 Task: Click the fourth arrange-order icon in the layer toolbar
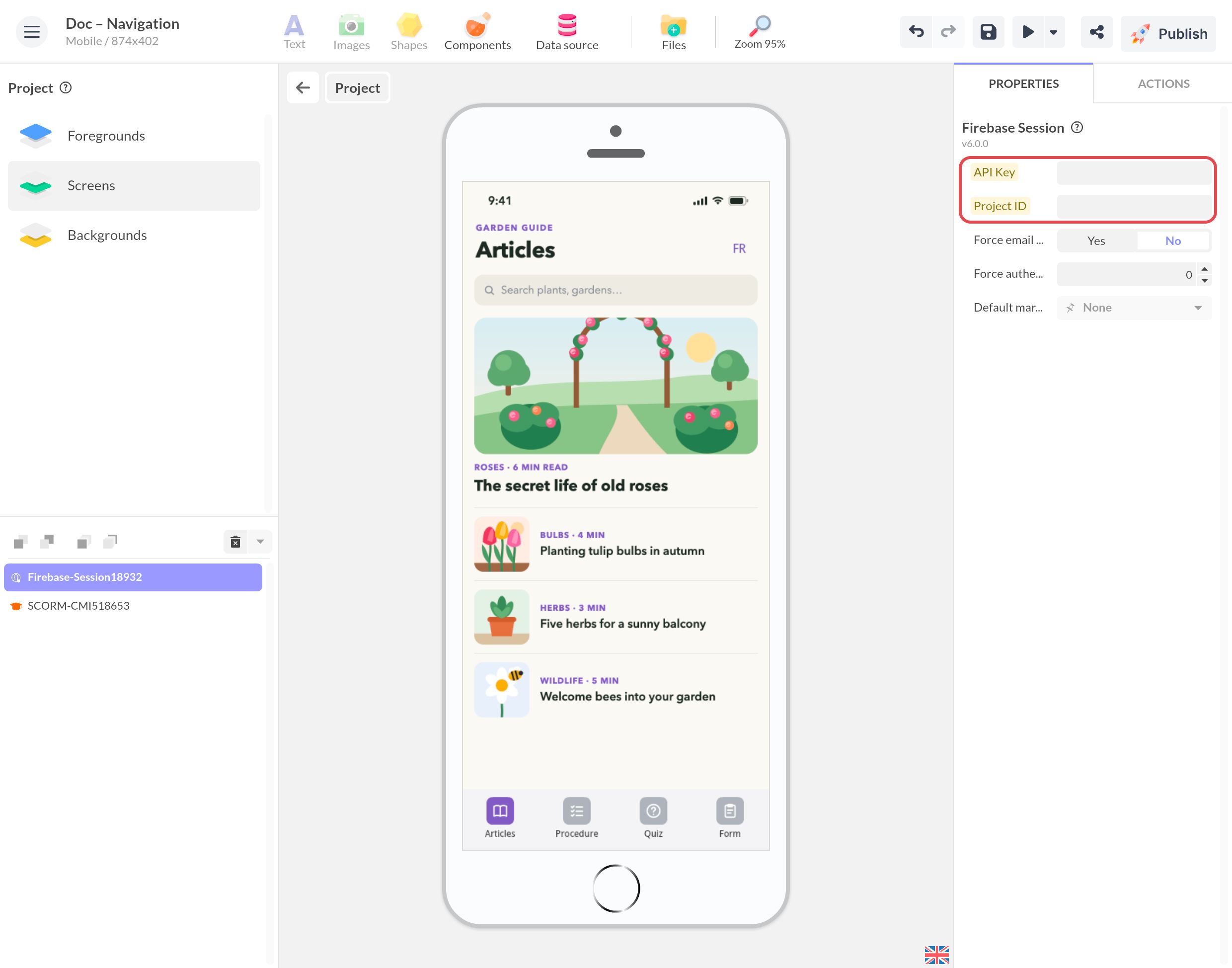[110, 541]
